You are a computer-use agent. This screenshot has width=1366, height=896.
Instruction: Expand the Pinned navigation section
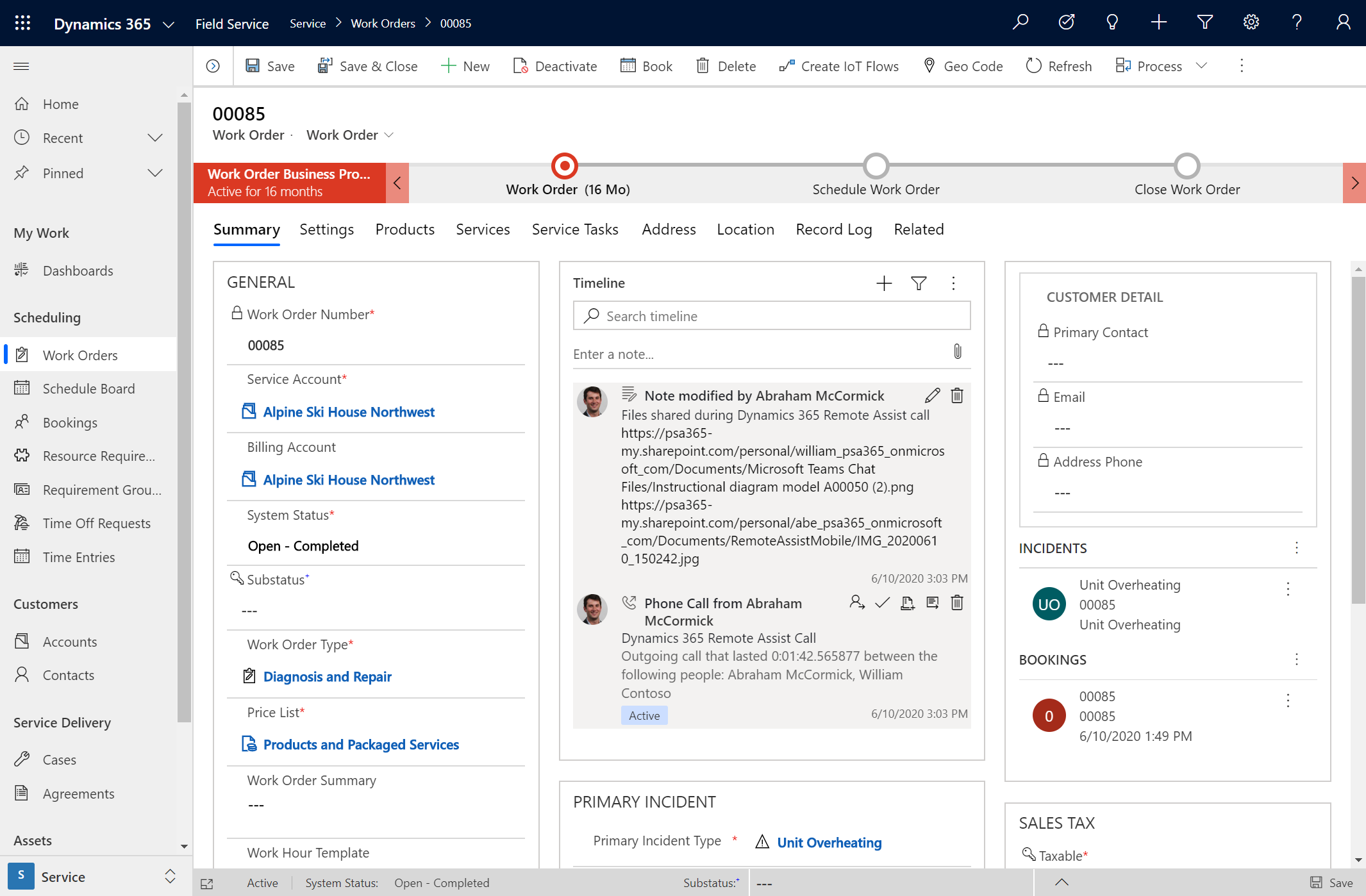154,173
